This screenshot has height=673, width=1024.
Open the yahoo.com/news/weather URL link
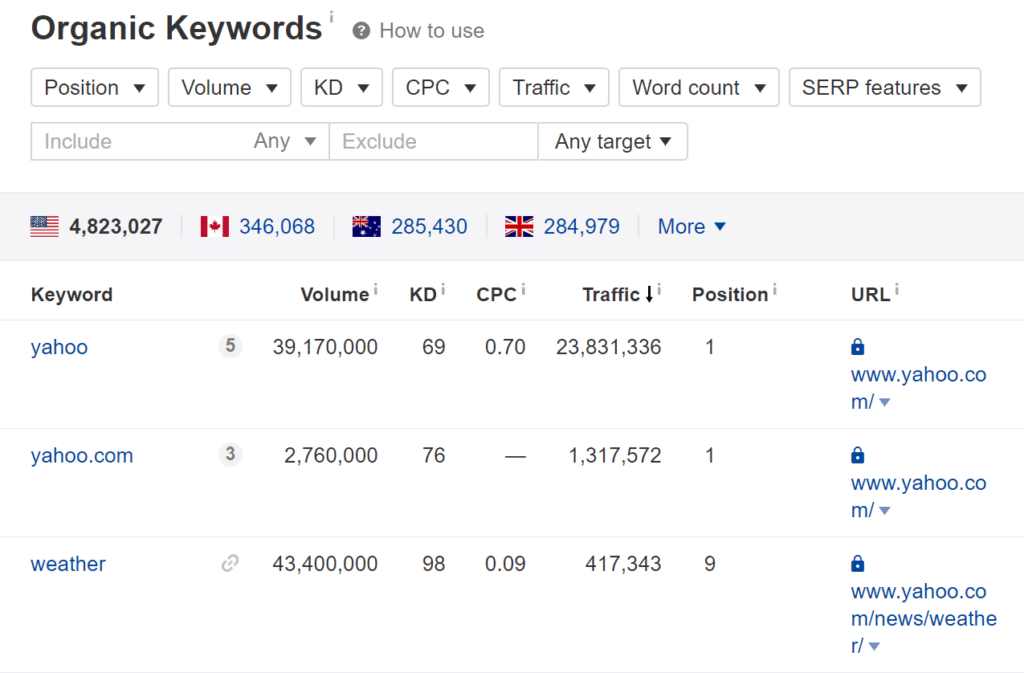tap(923, 618)
